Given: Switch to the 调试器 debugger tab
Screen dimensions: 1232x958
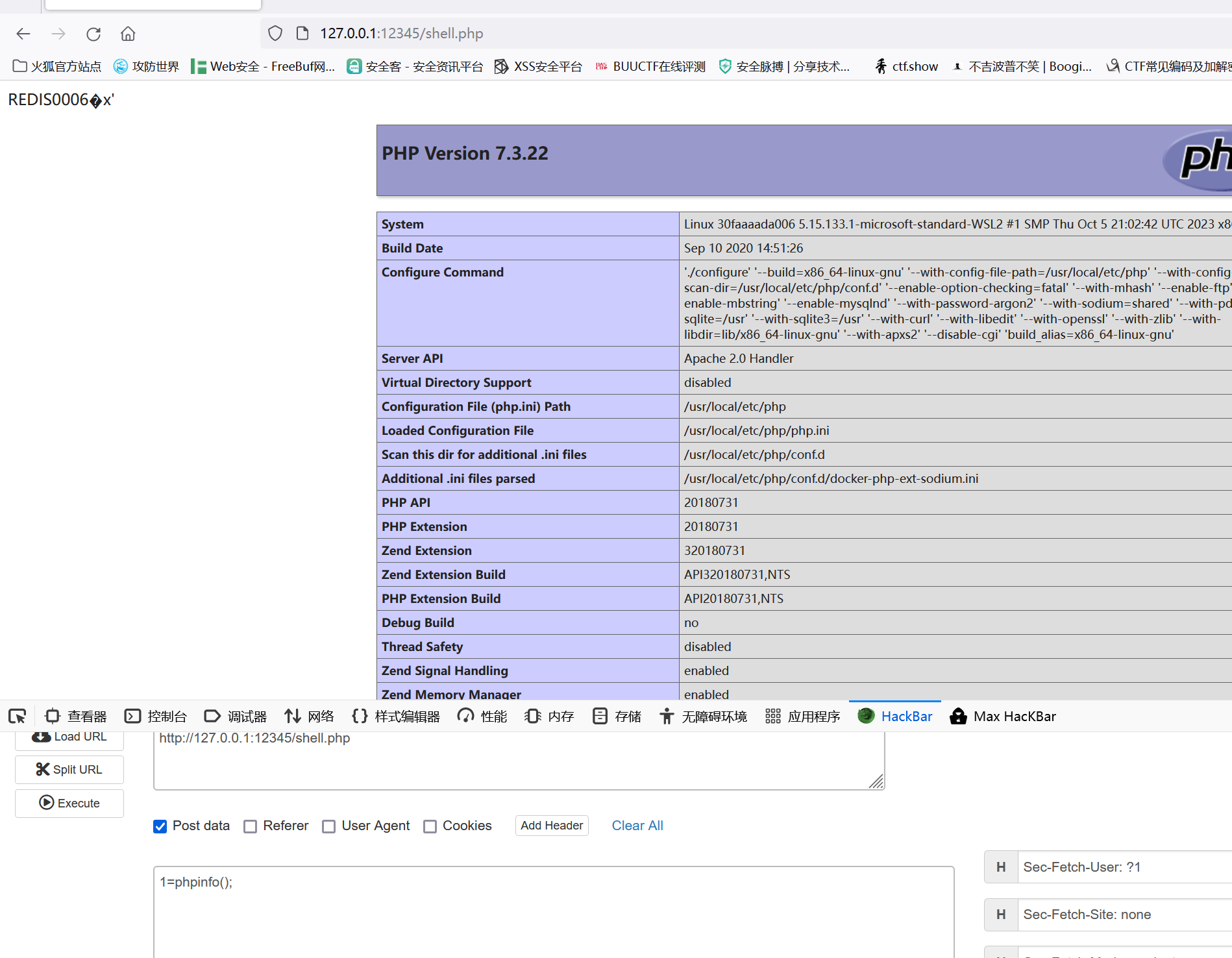Looking at the screenshot, I should tap(236, 716).
